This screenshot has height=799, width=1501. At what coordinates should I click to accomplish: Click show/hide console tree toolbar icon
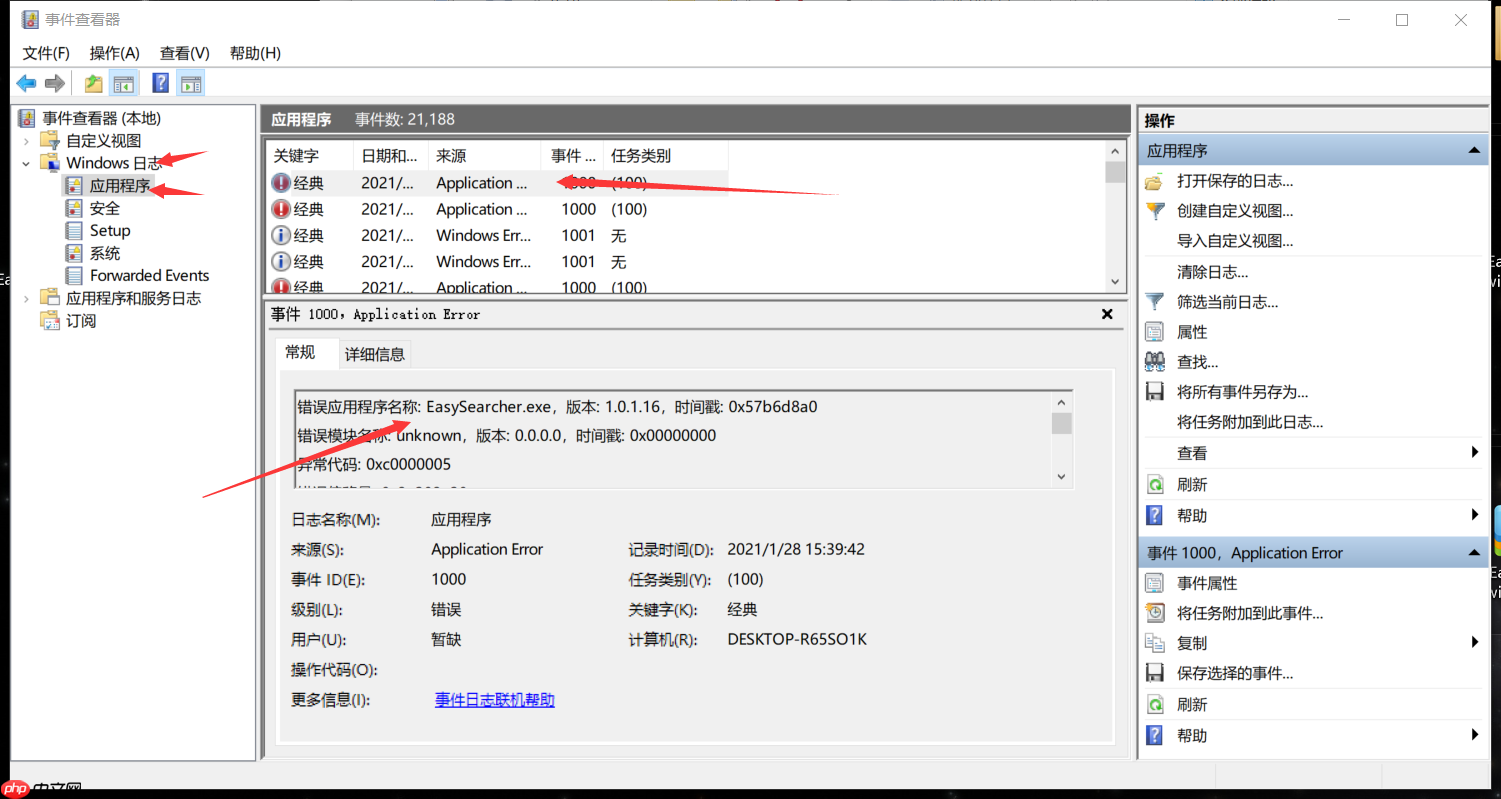123,83
